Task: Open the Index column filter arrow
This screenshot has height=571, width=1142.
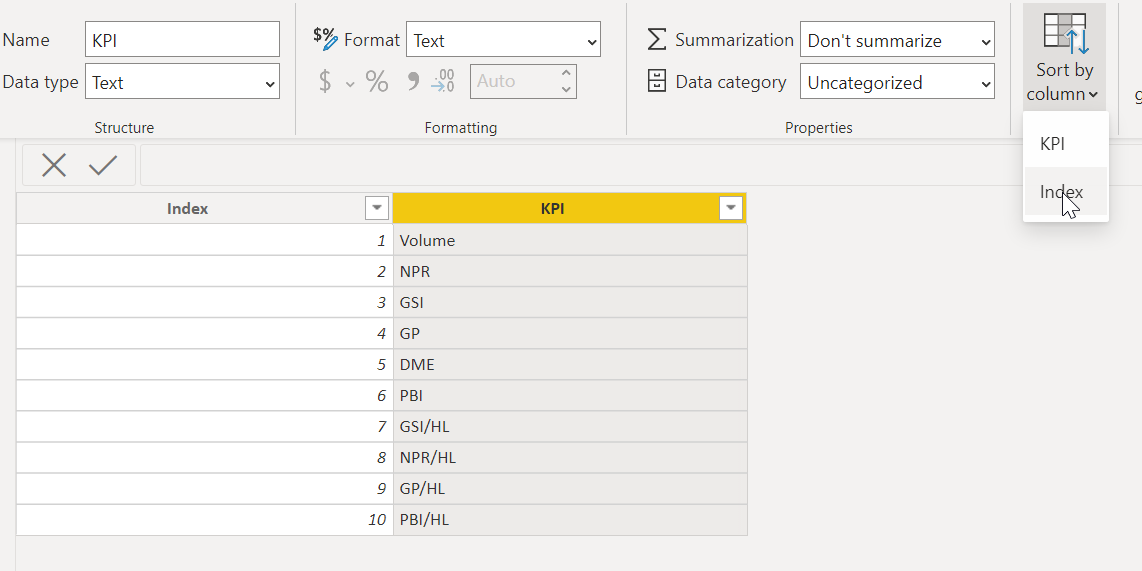Action: 377,208
